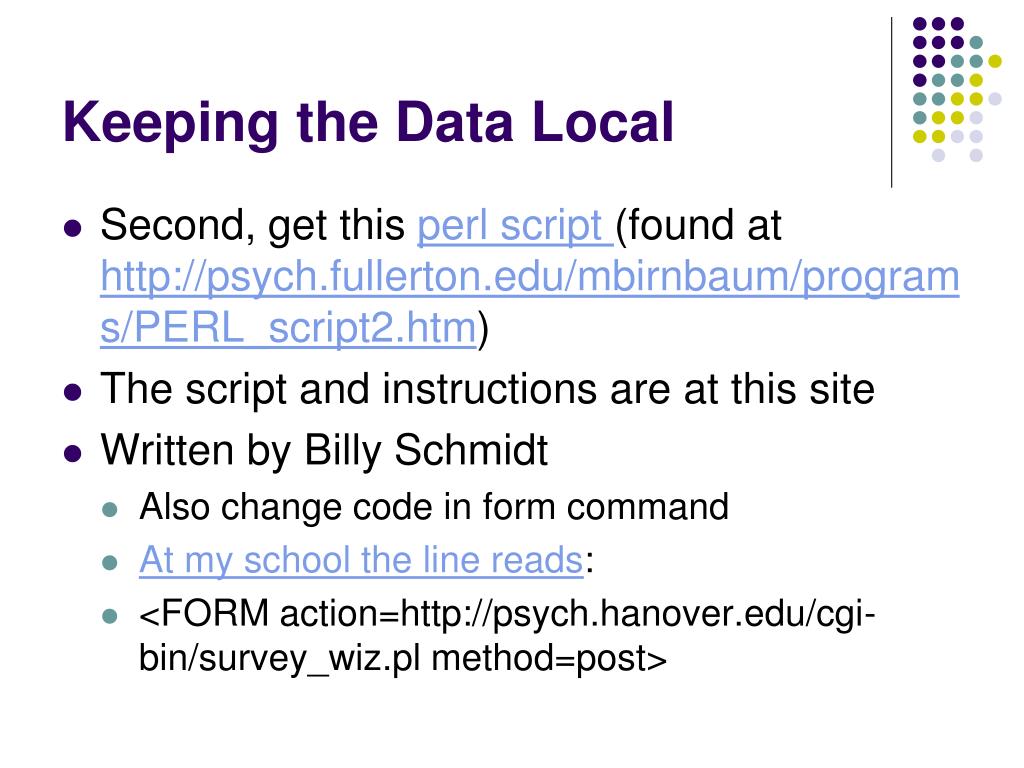This screenshot has height=768, width=1024.
Task: Select the "Keeping the Data Local" slide title
Action: (369, 122)
